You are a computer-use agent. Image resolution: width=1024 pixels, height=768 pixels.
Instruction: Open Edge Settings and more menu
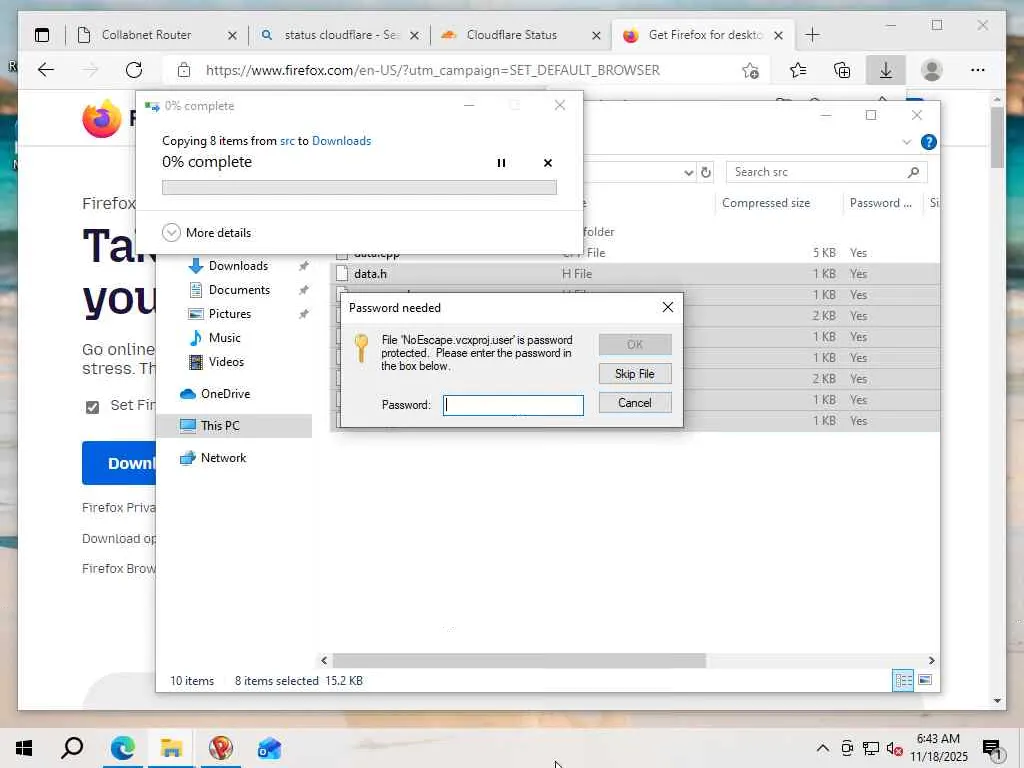tap(978, 70)
